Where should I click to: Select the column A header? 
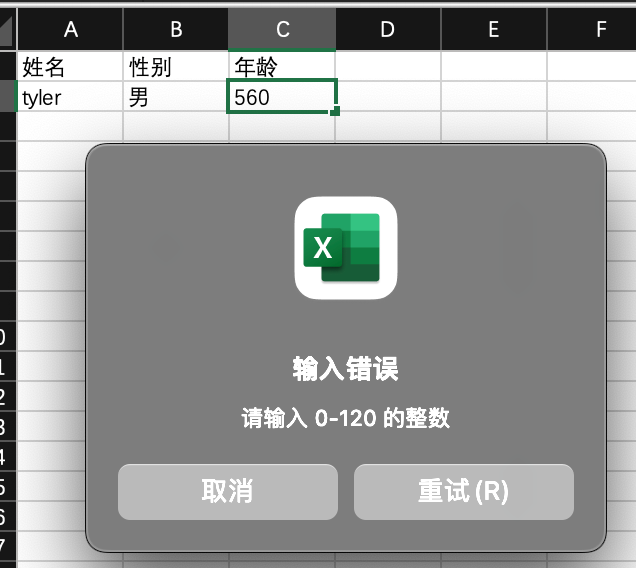(x=70, y=30)
